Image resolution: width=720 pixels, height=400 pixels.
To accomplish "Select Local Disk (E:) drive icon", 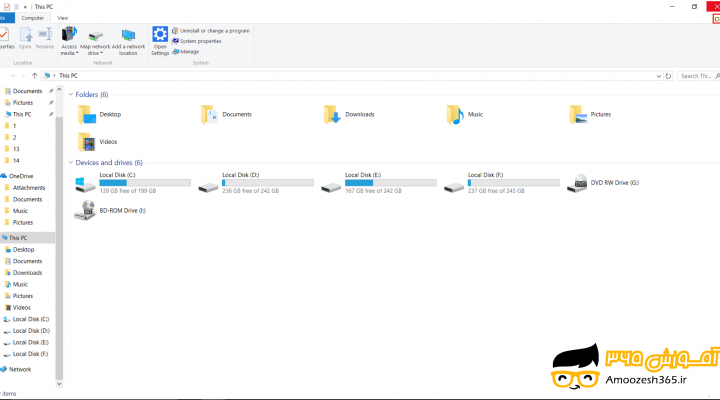I will [x=331, y=187].
